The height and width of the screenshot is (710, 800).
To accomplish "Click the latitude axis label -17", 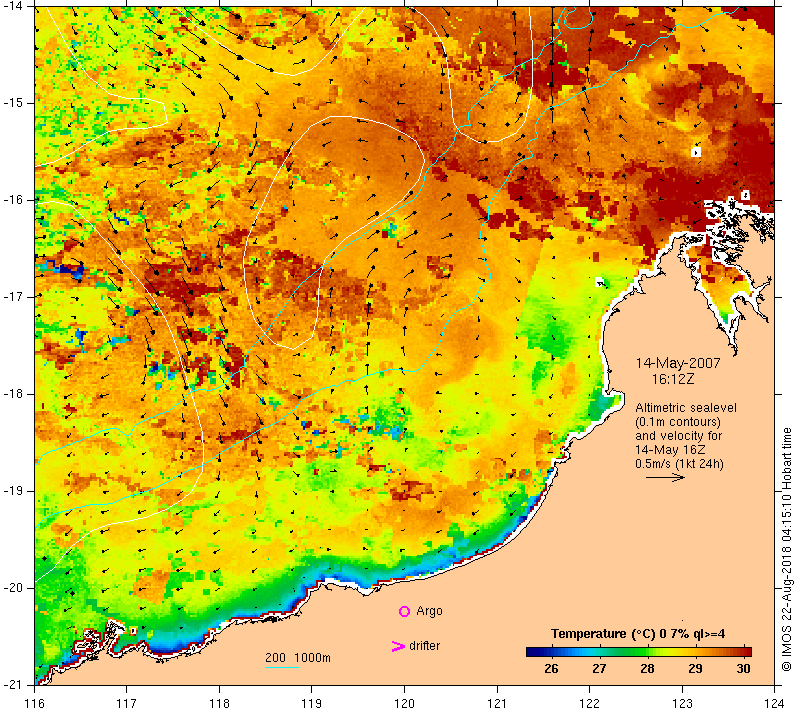I will pyautogui.click(x=13, y=296).
